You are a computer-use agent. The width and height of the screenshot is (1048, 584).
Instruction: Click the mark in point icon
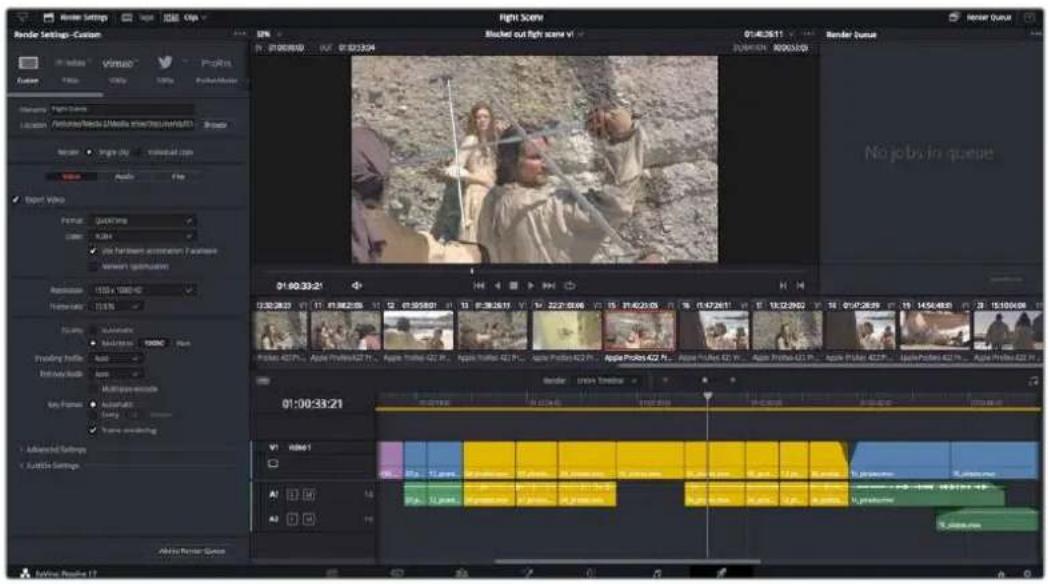click(x=783, y=285)
